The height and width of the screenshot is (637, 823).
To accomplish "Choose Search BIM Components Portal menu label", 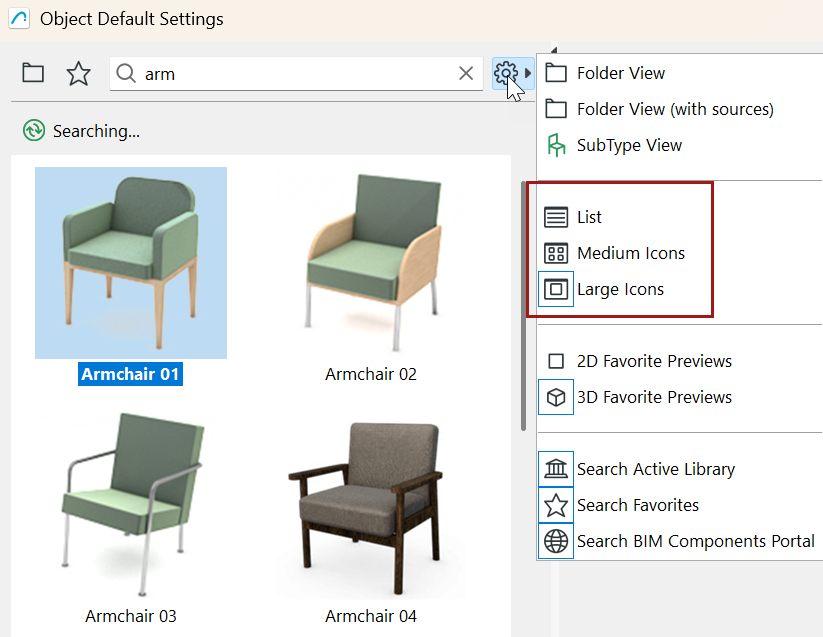I will pos(695,541).
